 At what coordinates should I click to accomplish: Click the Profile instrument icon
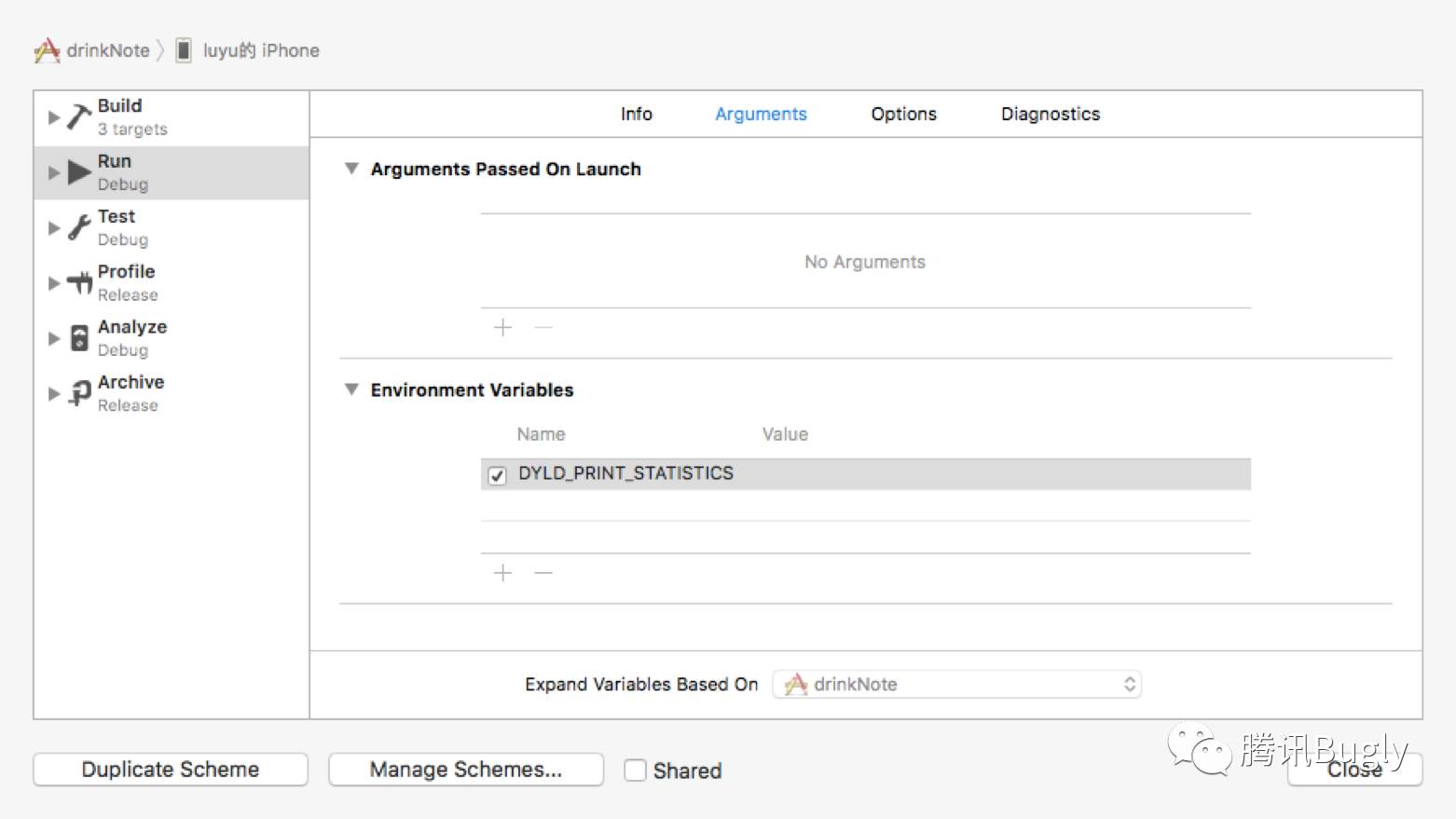point(79,283)
